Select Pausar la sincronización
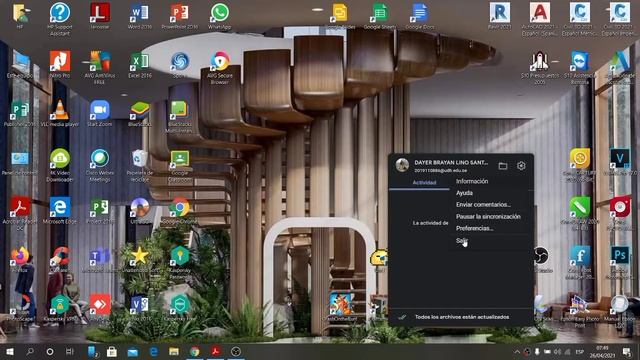This screenshot has height=360, width=640. [x=488, y=217]
